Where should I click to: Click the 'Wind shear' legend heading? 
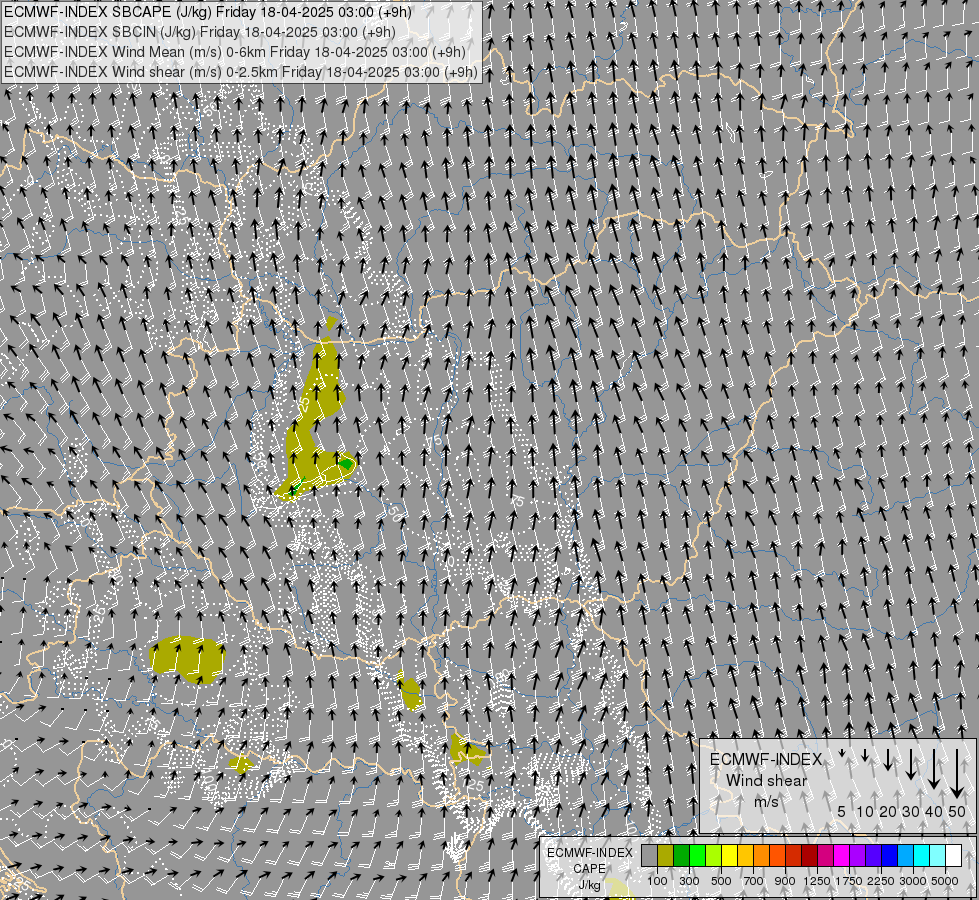[x=766, y=780]
